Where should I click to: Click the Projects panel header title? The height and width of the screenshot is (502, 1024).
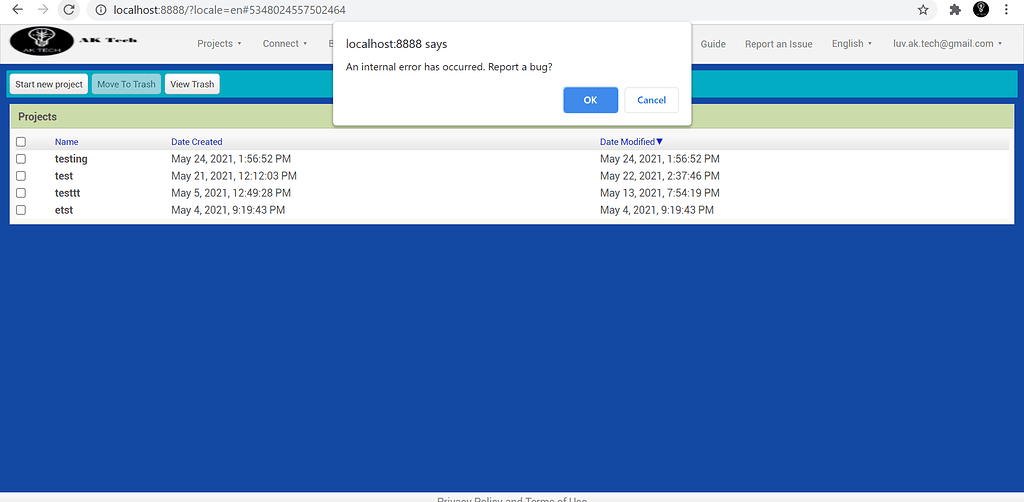tap(37, 117)
